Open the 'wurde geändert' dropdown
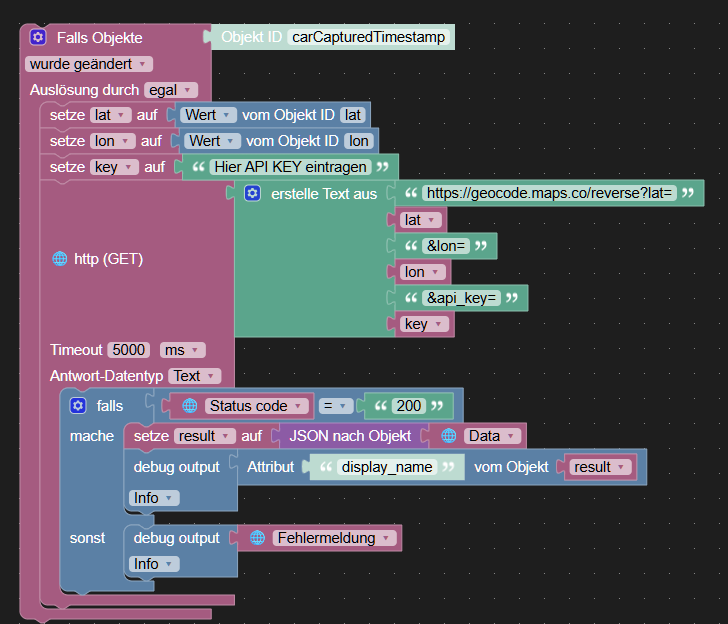The width and height of the screenshot is (728, 624). point(89,64)
